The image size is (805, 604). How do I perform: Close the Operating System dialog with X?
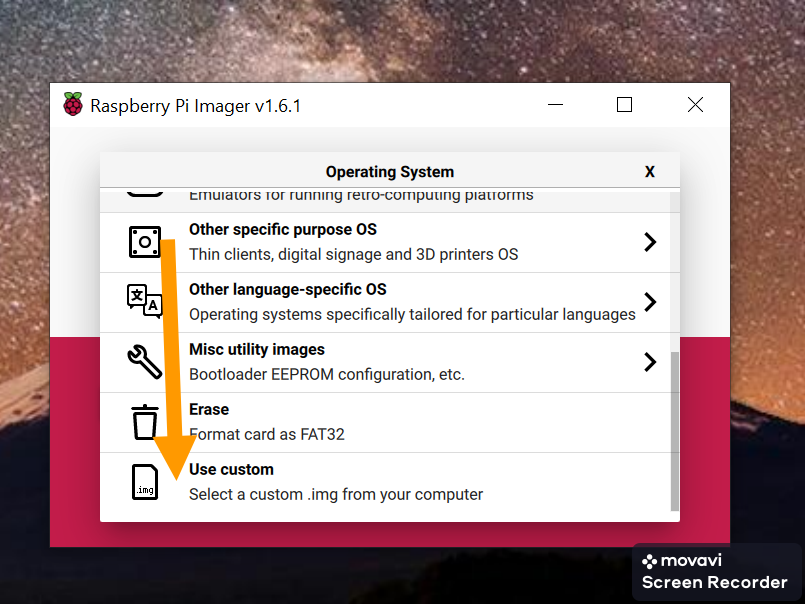649,172
